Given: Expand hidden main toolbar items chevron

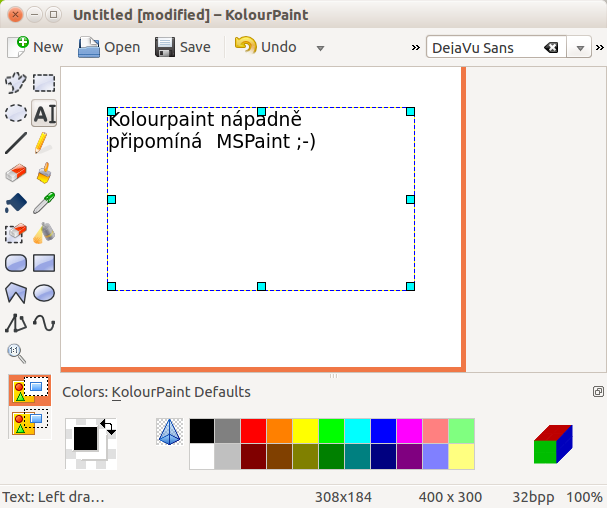Looking at the screenshot, I should pyautogui.click(x=416, y=48).
